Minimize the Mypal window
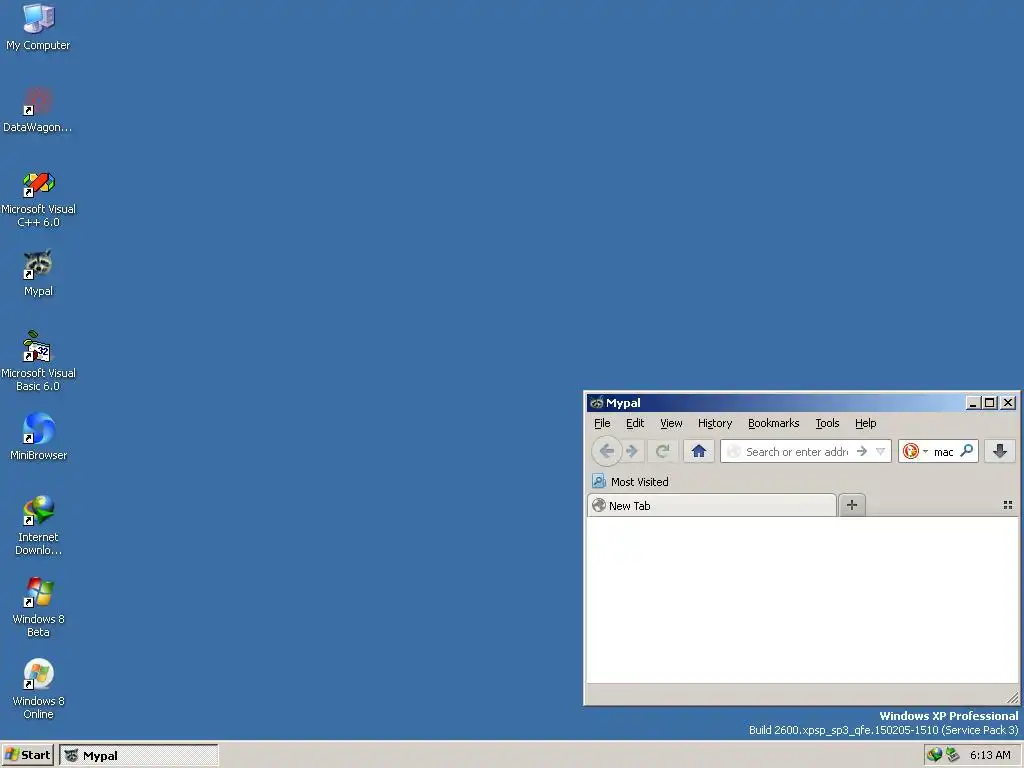 click(973, 403)
